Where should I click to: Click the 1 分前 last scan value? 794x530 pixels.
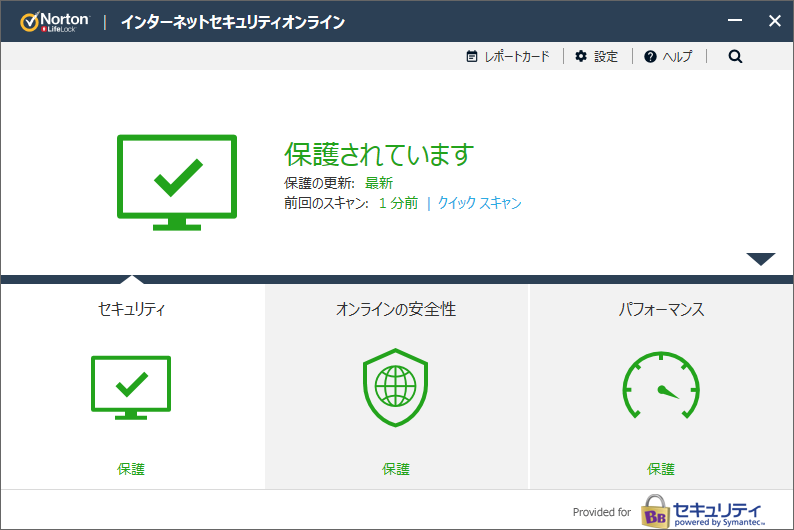coord(399,203)
